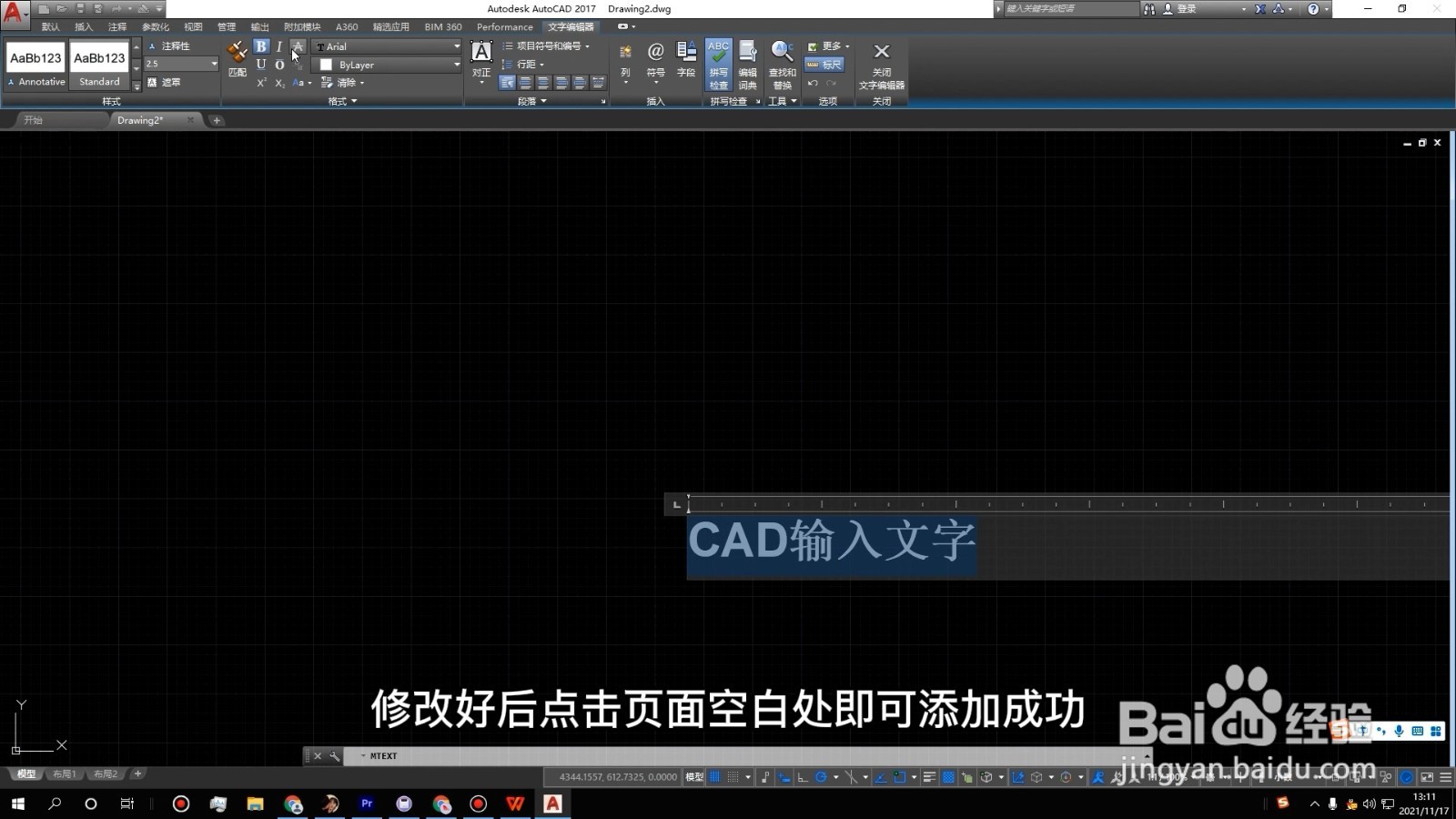The width and height of the screenshot is (1456, 819).
Task: Toggle Spell Check (拼写检查) button
Action: (x=719, y=65)
